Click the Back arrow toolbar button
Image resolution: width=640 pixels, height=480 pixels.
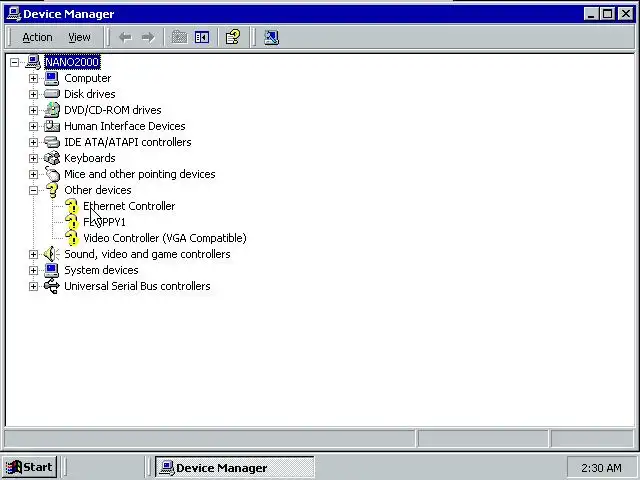click(x=125, y=38)
